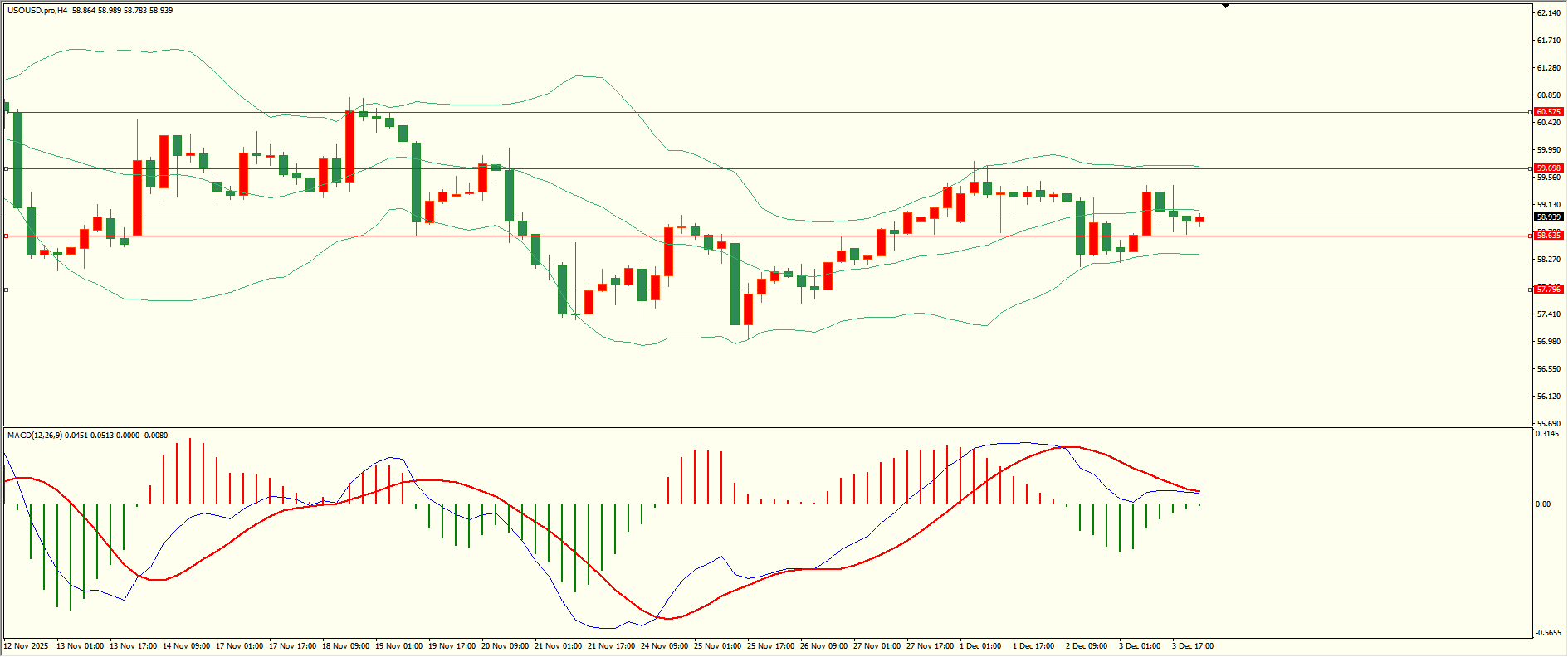This screenshot has width=1568, height=657.
Task: Select the 59.698 line's left handle
Action: click(7, 168)
